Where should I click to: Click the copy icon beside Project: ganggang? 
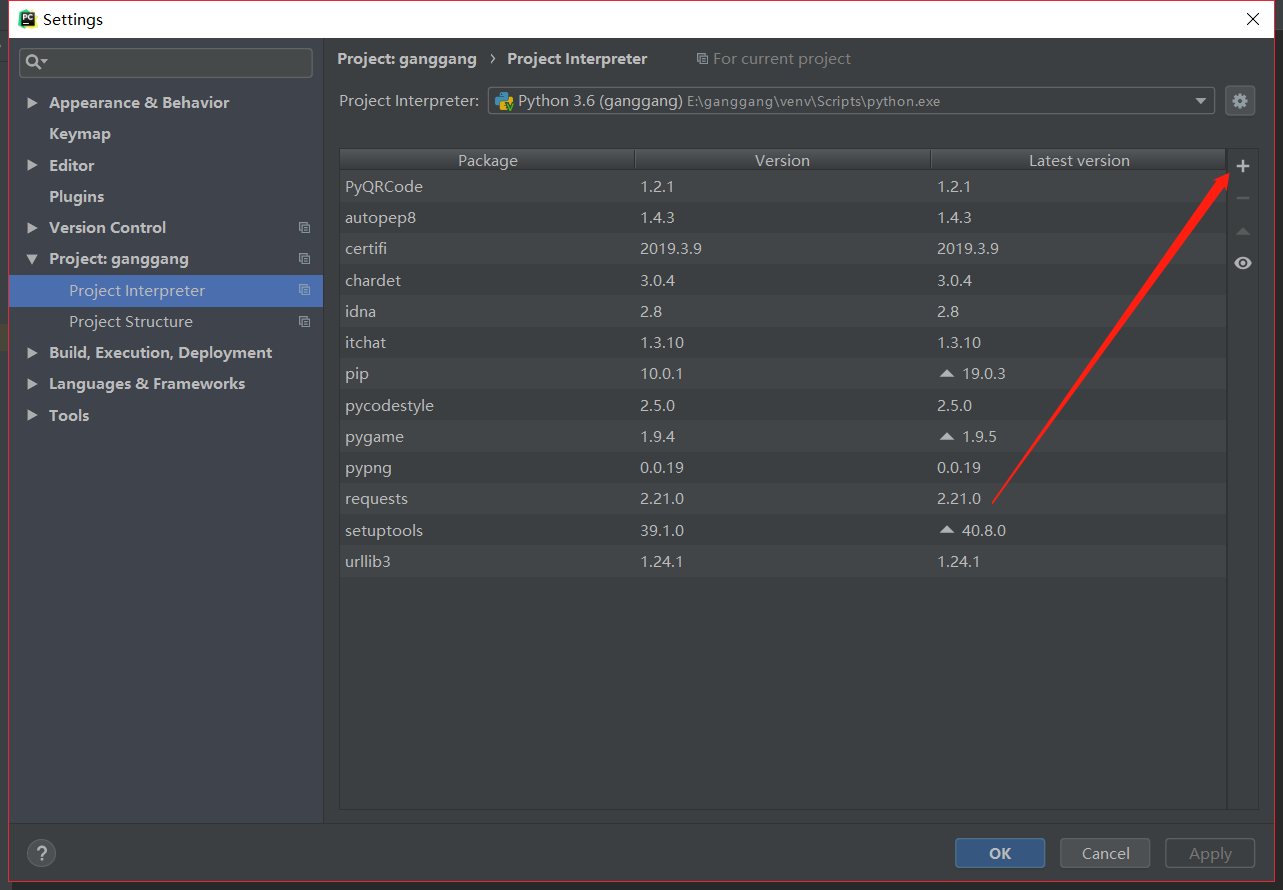[305, 259]
